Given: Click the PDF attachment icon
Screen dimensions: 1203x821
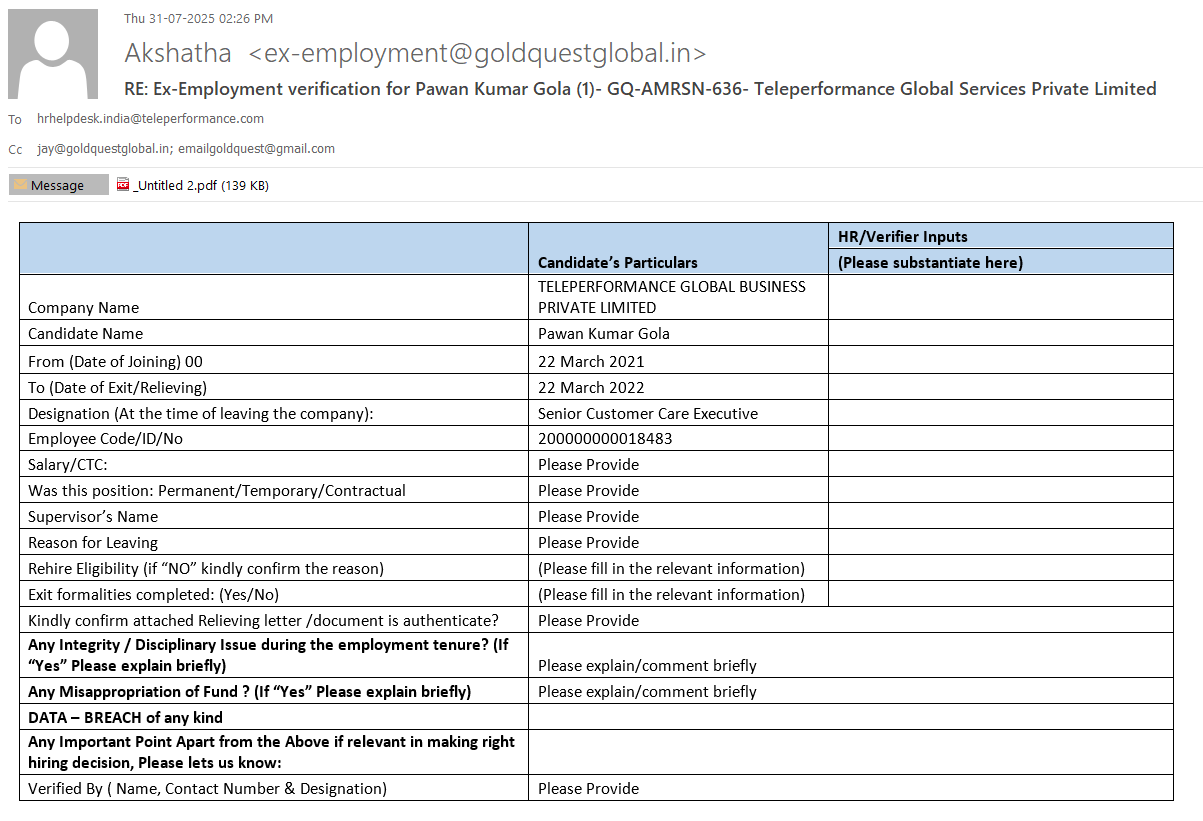Looking at the screenshot, I should coord(123,184).
